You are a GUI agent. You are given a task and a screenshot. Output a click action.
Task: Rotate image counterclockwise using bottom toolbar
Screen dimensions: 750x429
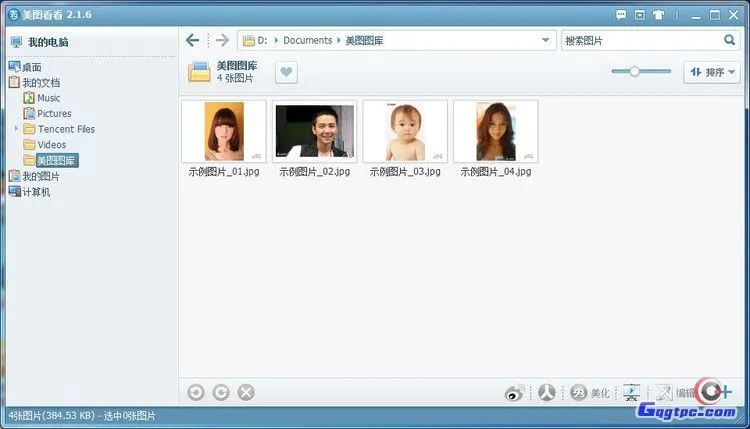pos(196,393)
